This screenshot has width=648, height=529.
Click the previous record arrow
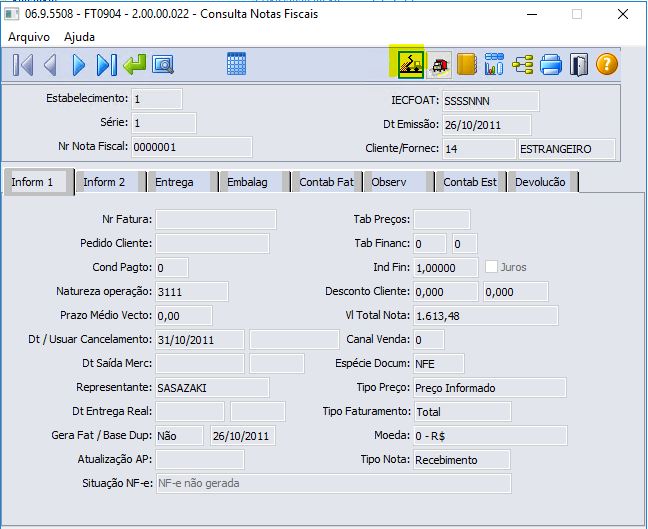[x=50, y=65]
